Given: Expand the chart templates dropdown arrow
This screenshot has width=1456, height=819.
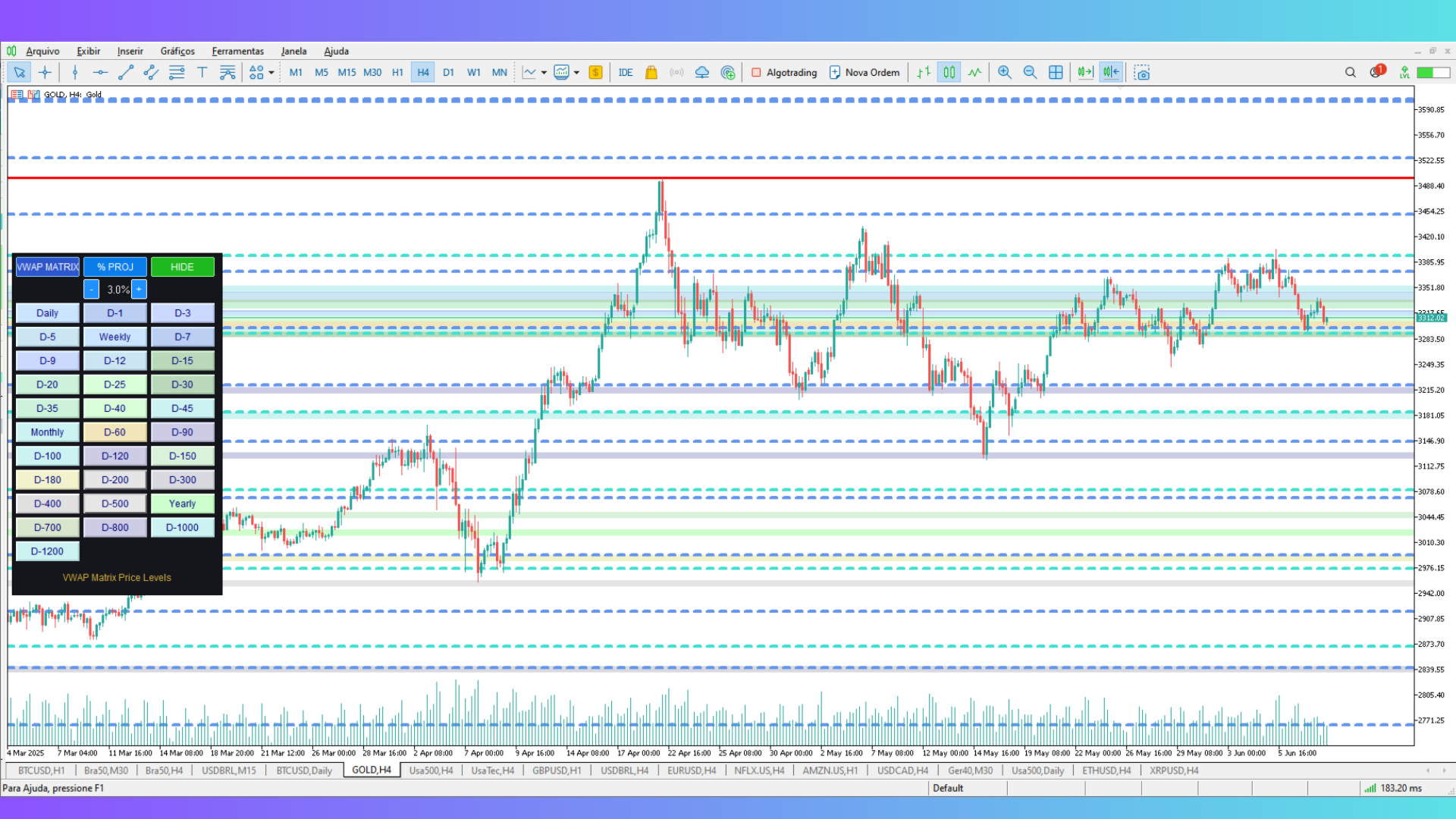Looking at the screenshot, I should pos(576,73).
